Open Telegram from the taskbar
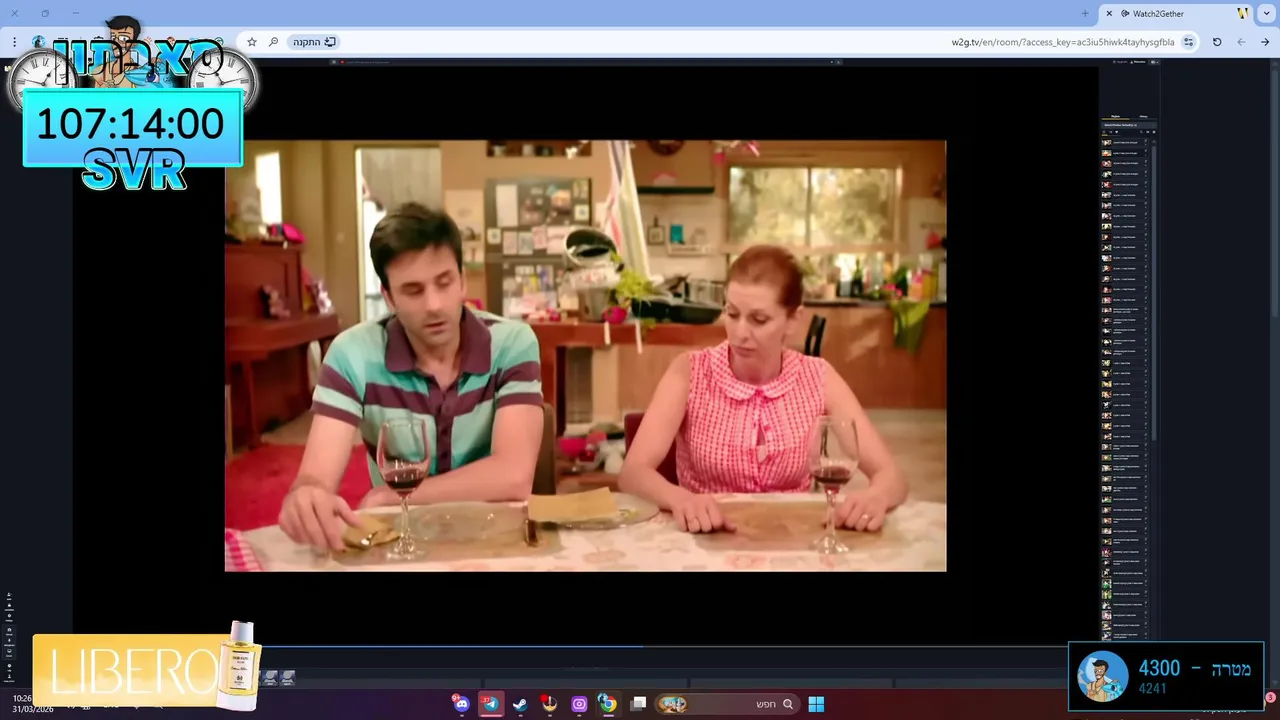The image size is (1280, 720). (x=490, y=704)
